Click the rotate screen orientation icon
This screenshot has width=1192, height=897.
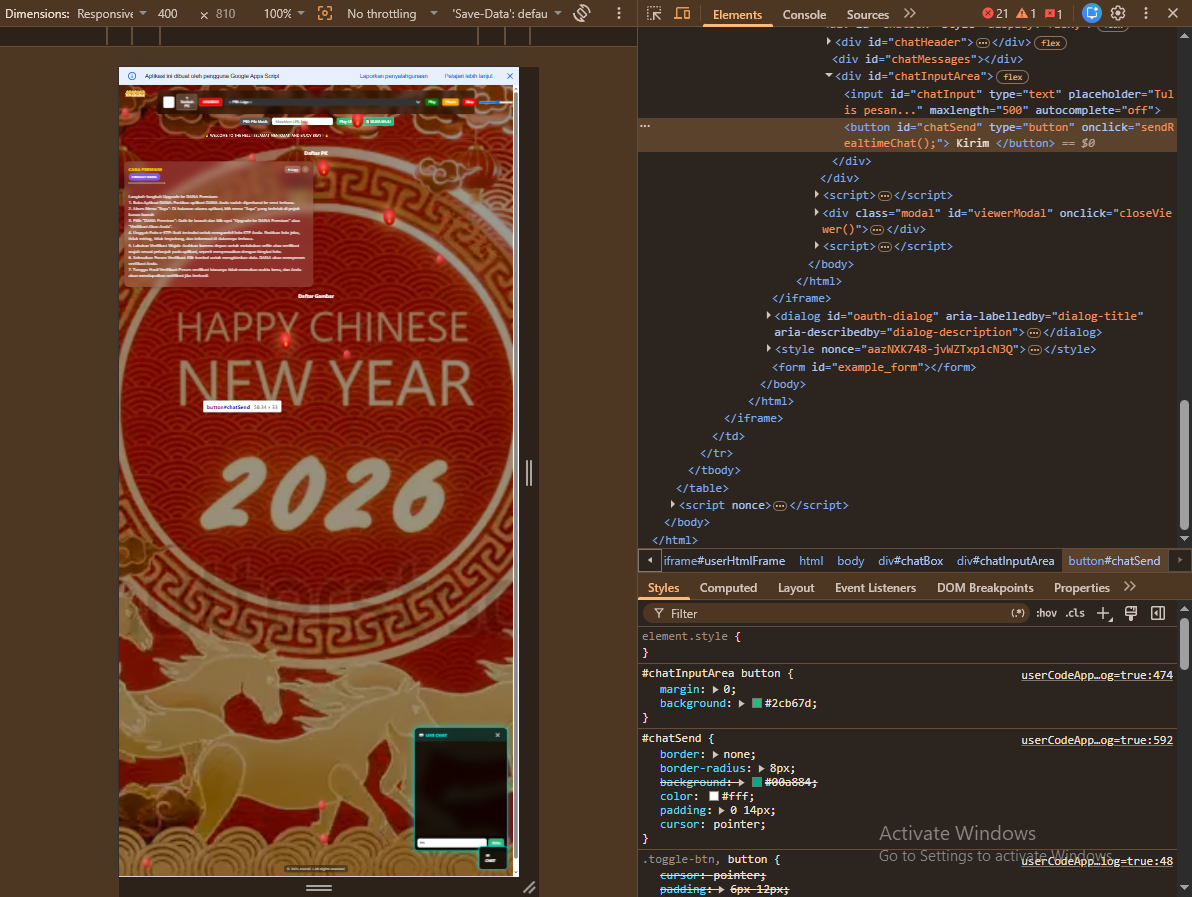coord(582,14)
